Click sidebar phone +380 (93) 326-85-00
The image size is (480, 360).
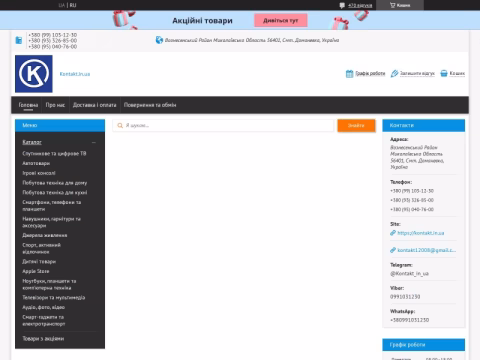412,200
